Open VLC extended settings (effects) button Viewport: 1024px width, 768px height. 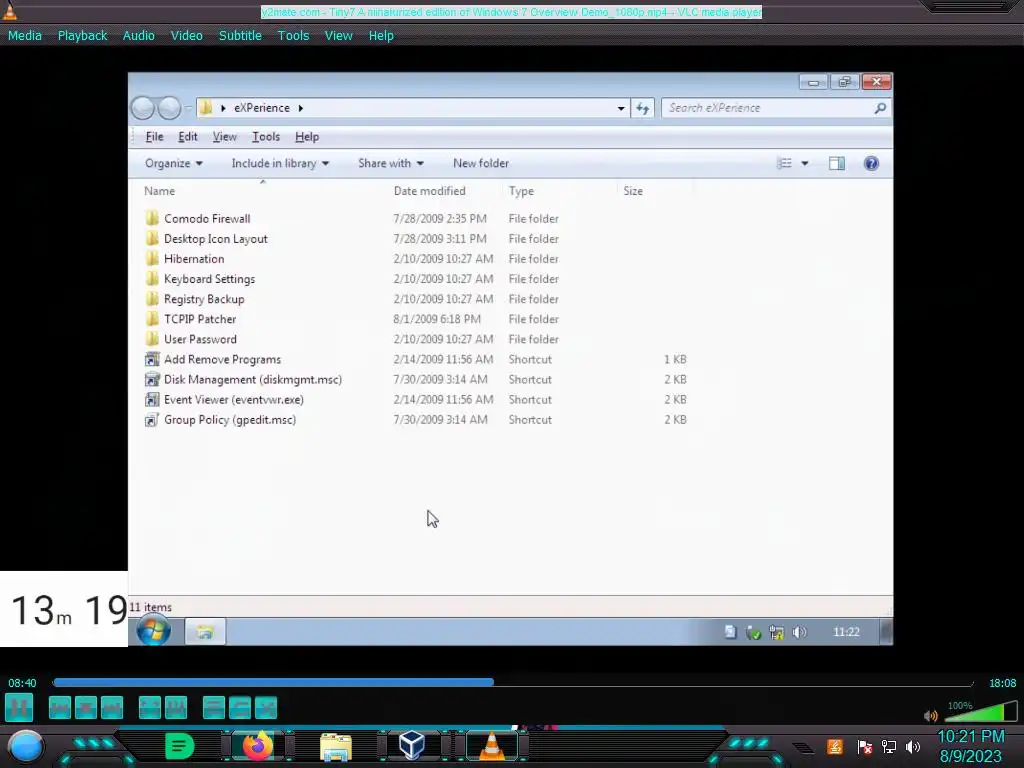click(176, 708)
